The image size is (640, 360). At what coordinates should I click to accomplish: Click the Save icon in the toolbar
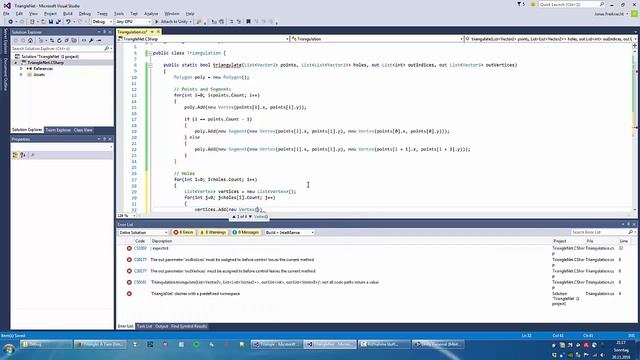pyautogui.click(x=51, y=22)
